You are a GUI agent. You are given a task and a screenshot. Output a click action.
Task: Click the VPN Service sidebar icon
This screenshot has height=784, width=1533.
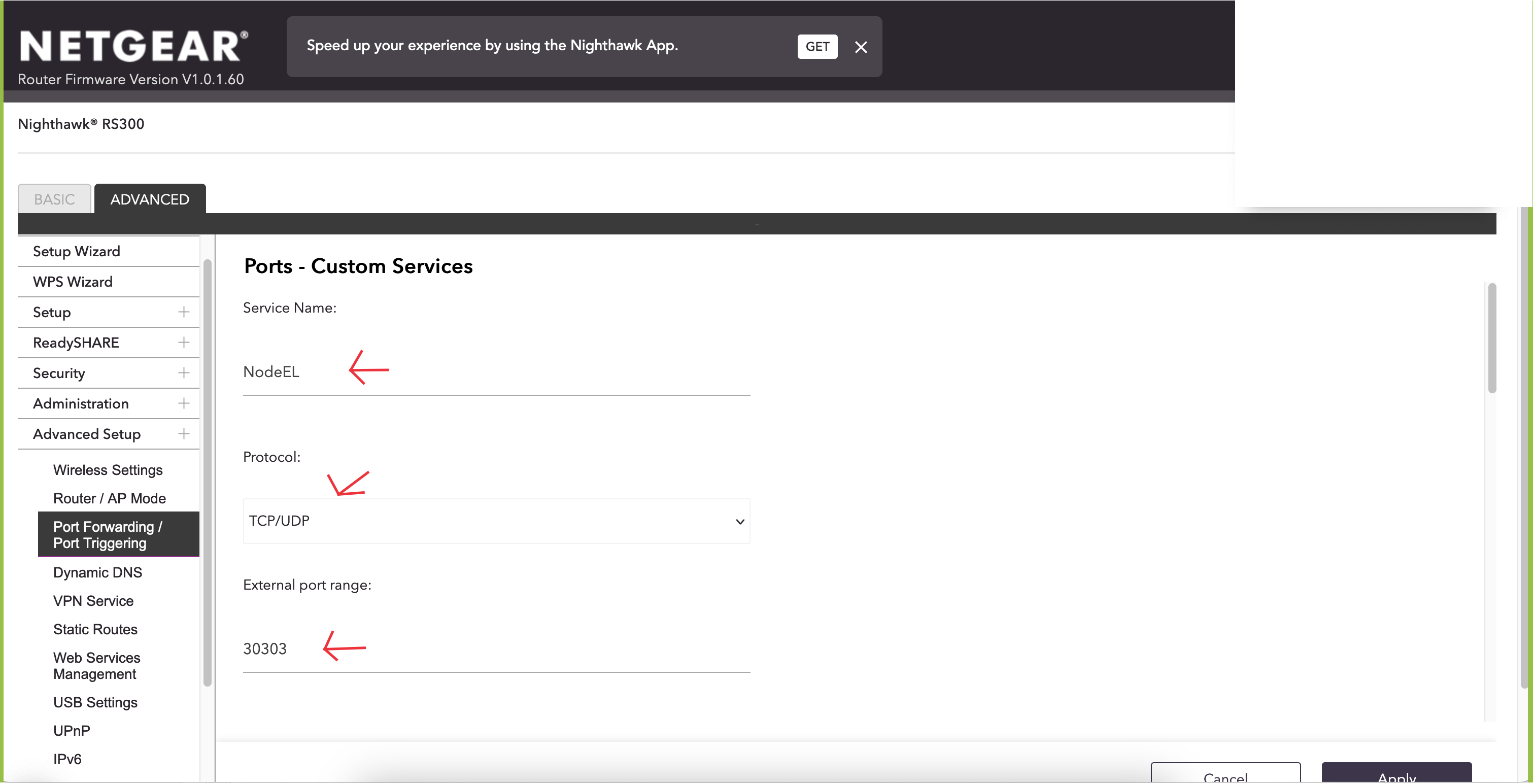coord(93,601)
